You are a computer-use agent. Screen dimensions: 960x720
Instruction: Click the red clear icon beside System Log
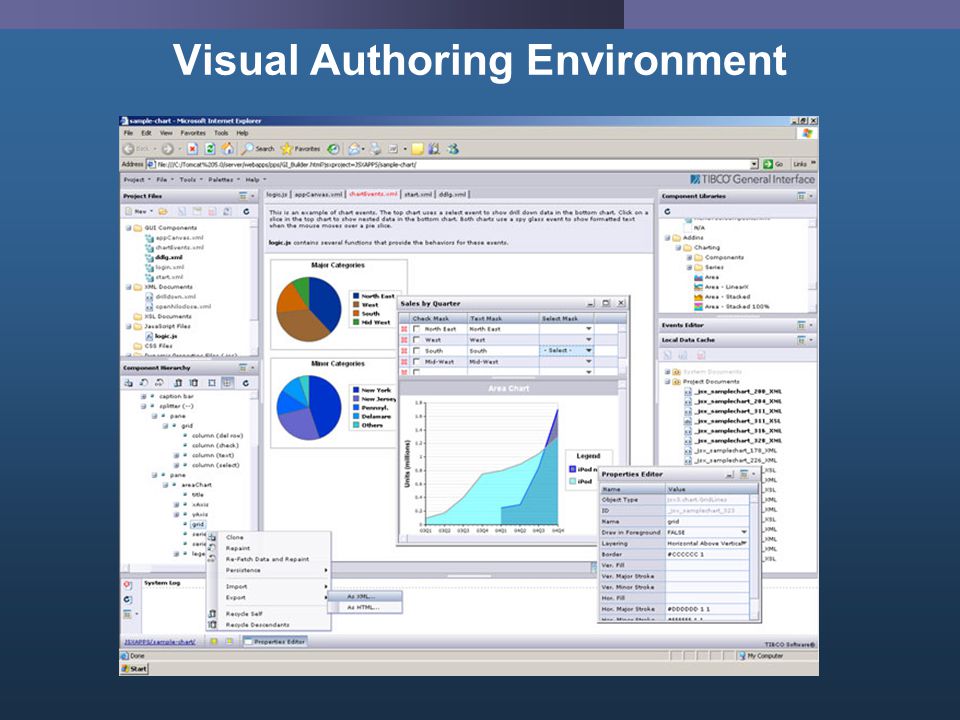[127, 585]
